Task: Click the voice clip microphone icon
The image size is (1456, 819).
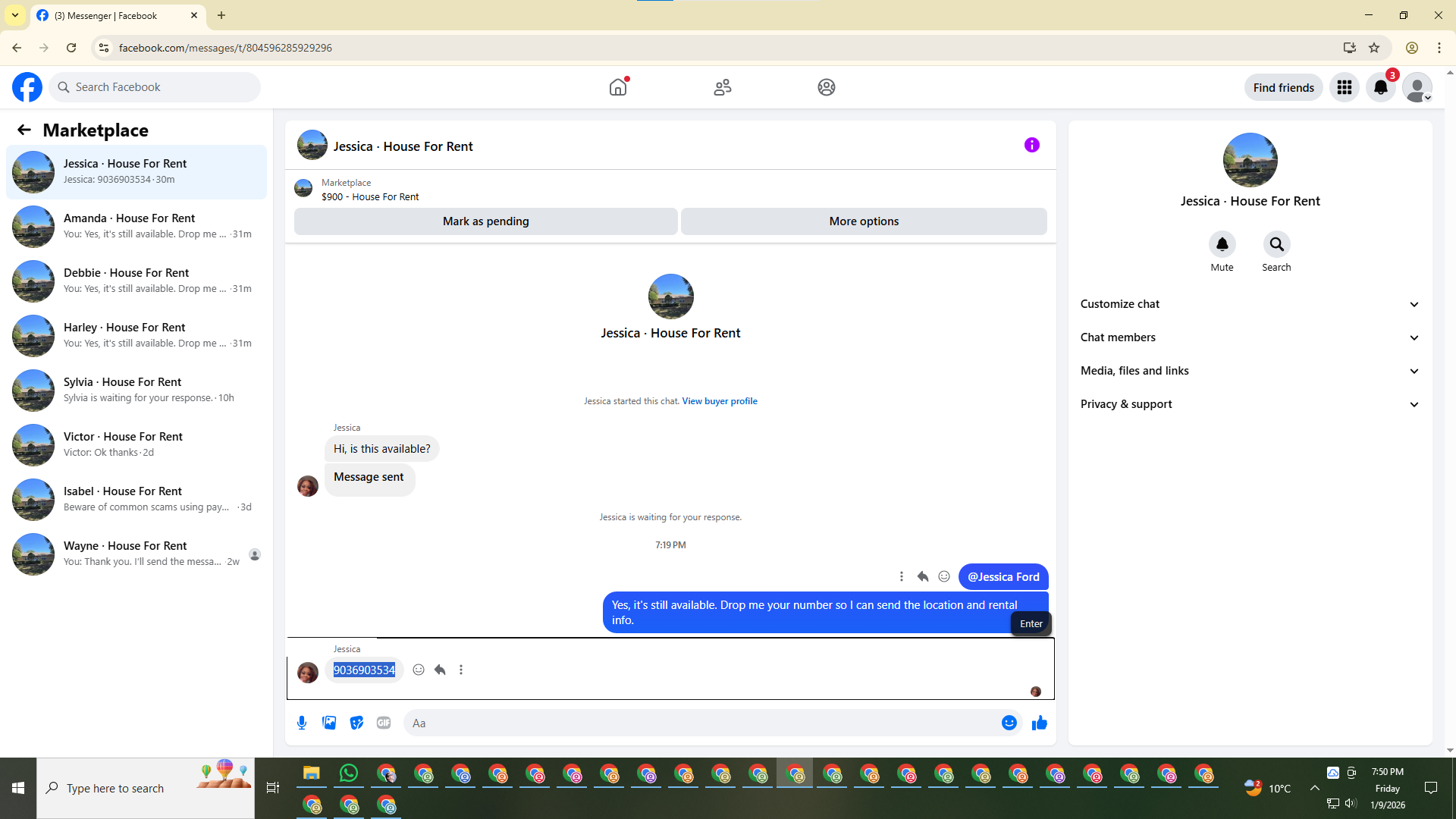Action: [x=302, y=723]
